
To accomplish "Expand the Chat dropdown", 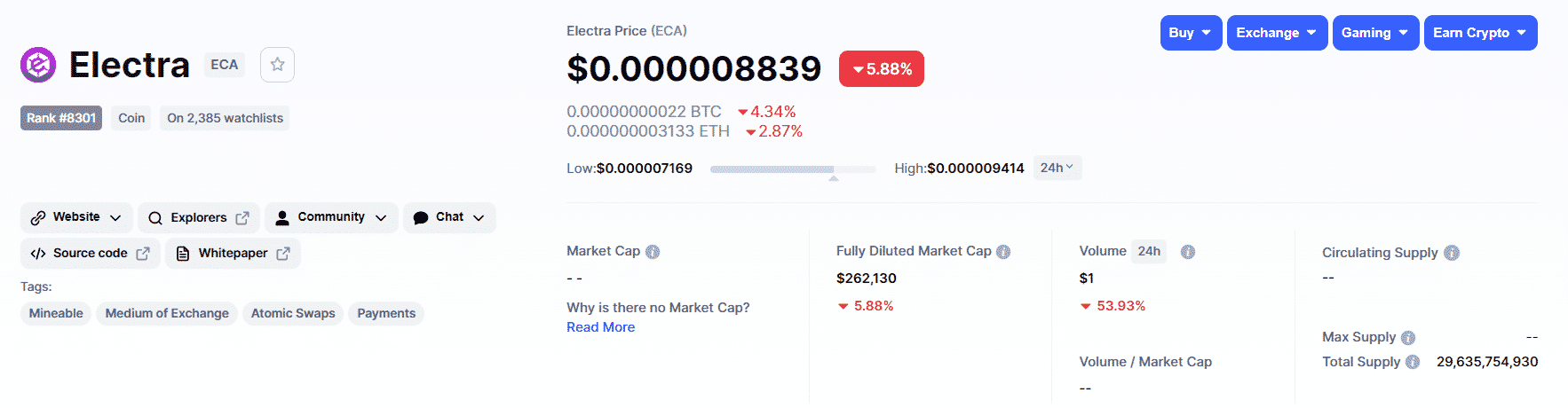I will (449, 217).
